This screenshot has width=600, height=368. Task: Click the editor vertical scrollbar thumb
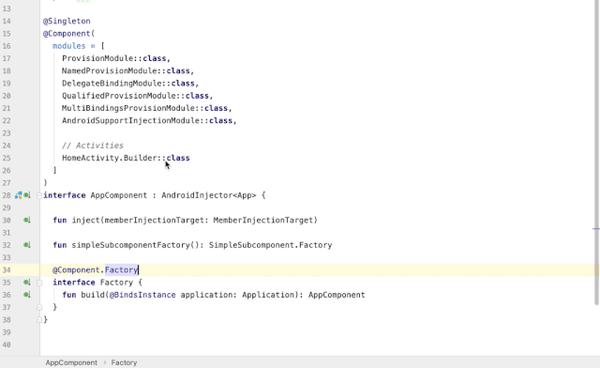click(597, 153)
